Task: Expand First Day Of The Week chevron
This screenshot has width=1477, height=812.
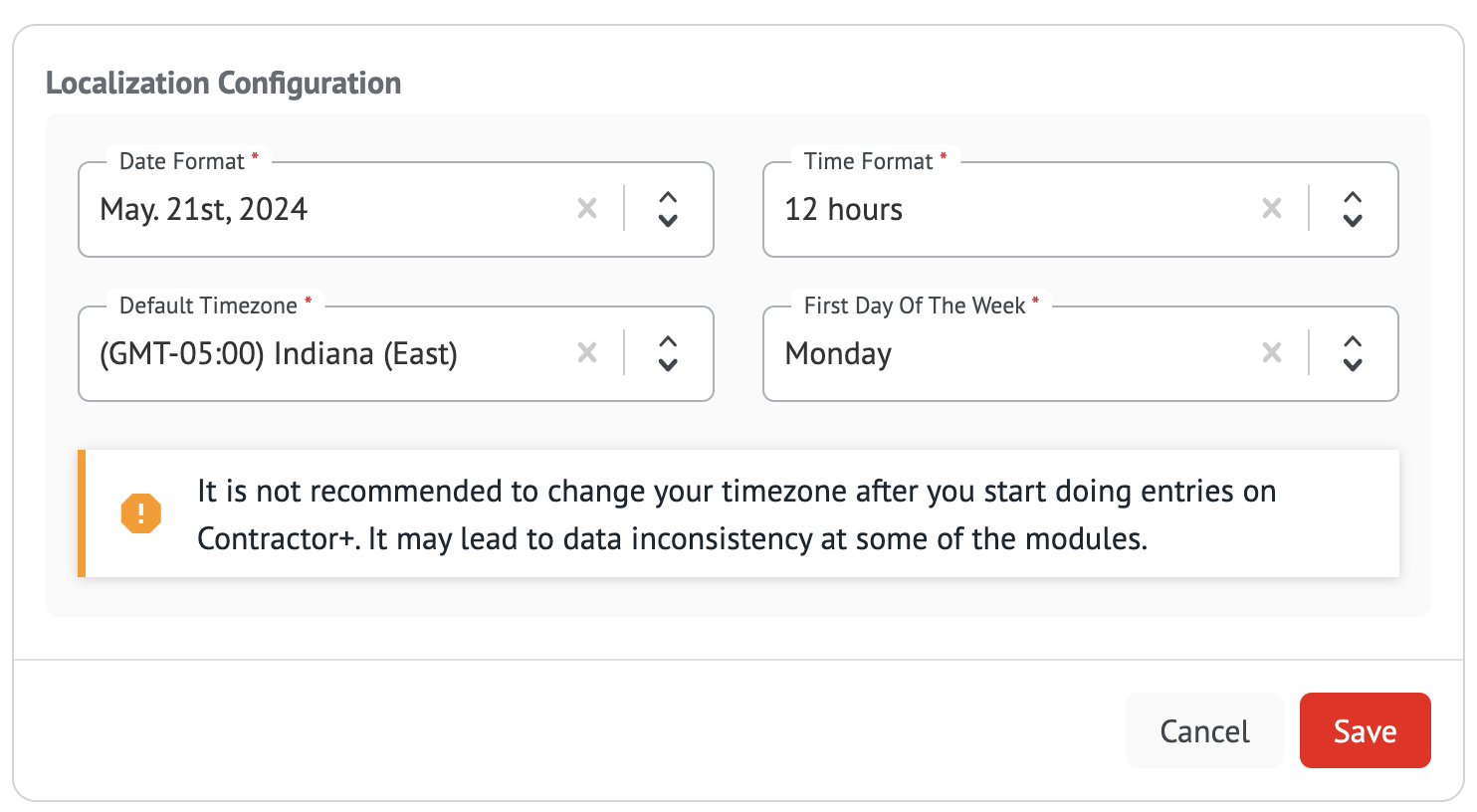Action: point(1353,353)
